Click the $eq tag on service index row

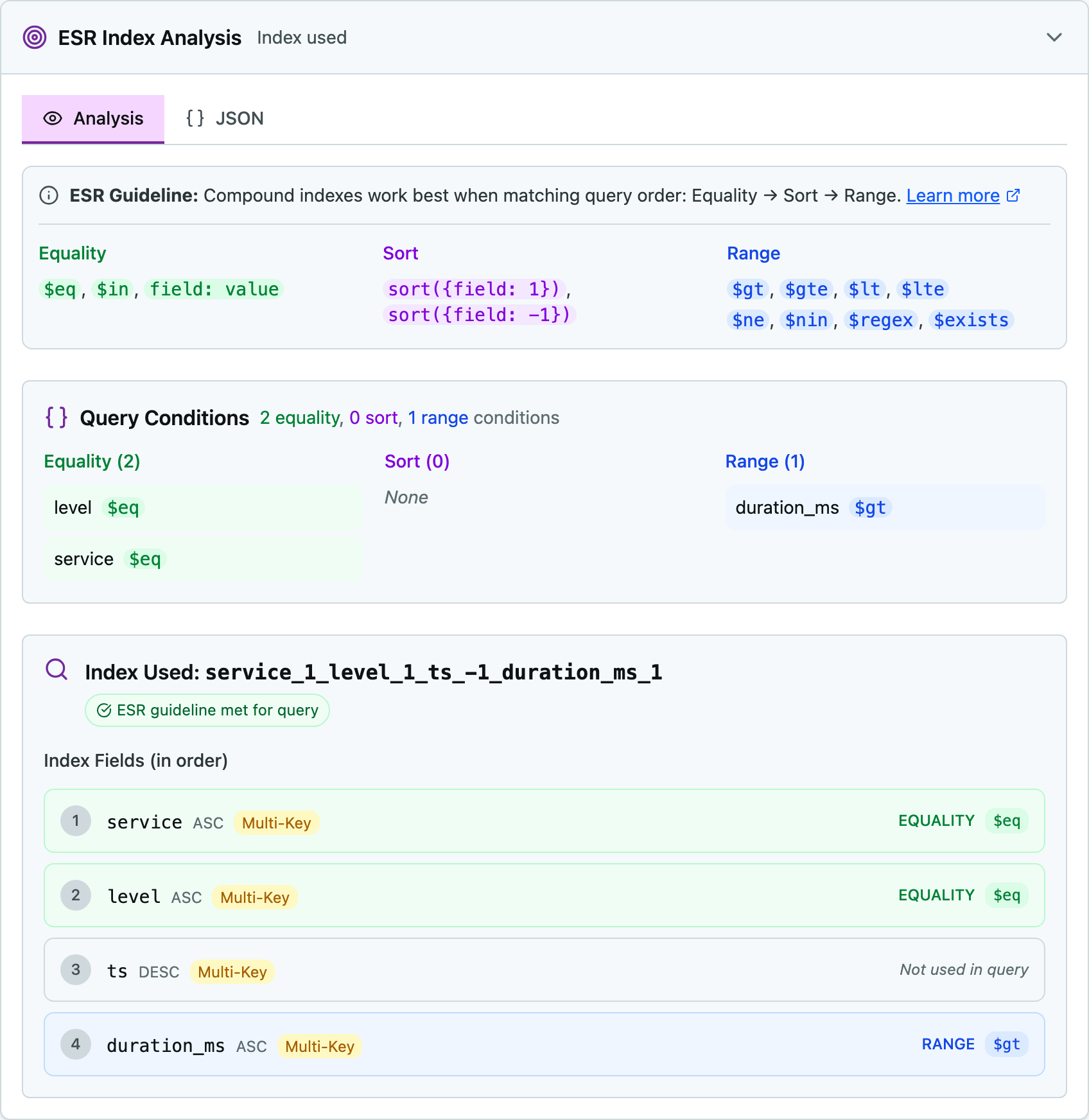(1007, 821)
